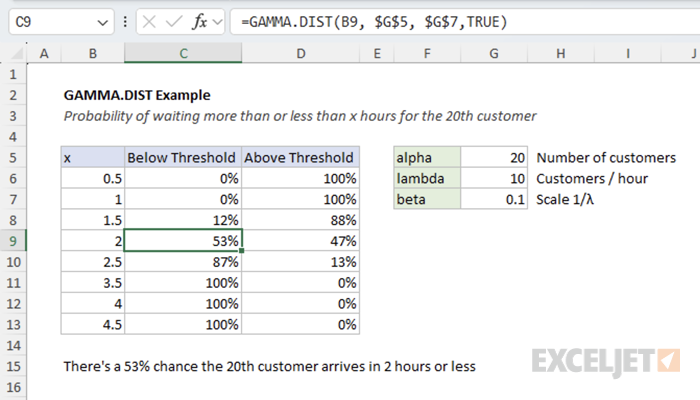Select column E header
This screenshot has height=400, width=700.
(x=377, y=54)
